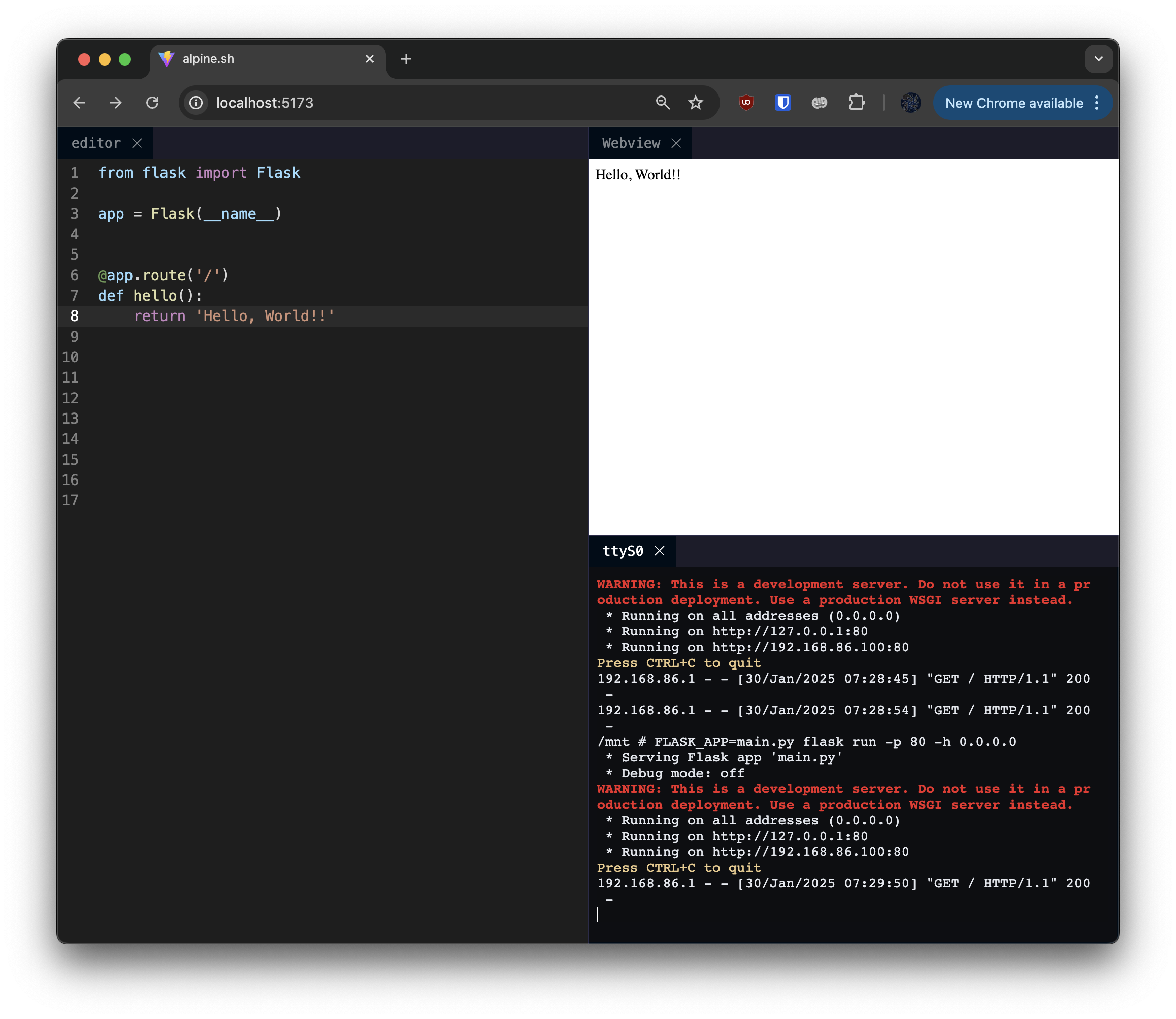The width and height of the screenshot is (1176, 1019).
Task: Open a new browser tab
Action: (x=406, y=58)
